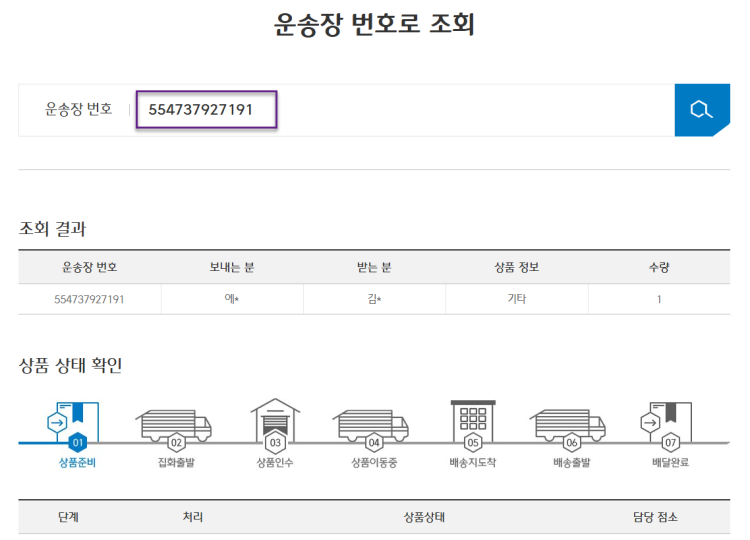Click the 집화출발 step 02 truck icon

[x=174, y=426]
